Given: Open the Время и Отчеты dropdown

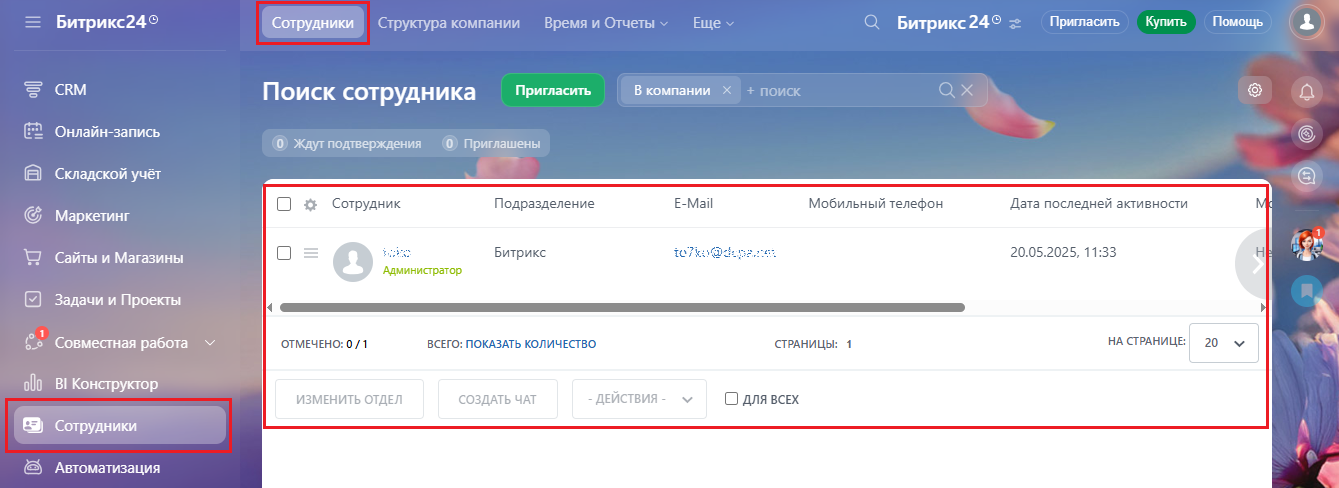Looking at the screenshot, I should click(x=606, y=22).
